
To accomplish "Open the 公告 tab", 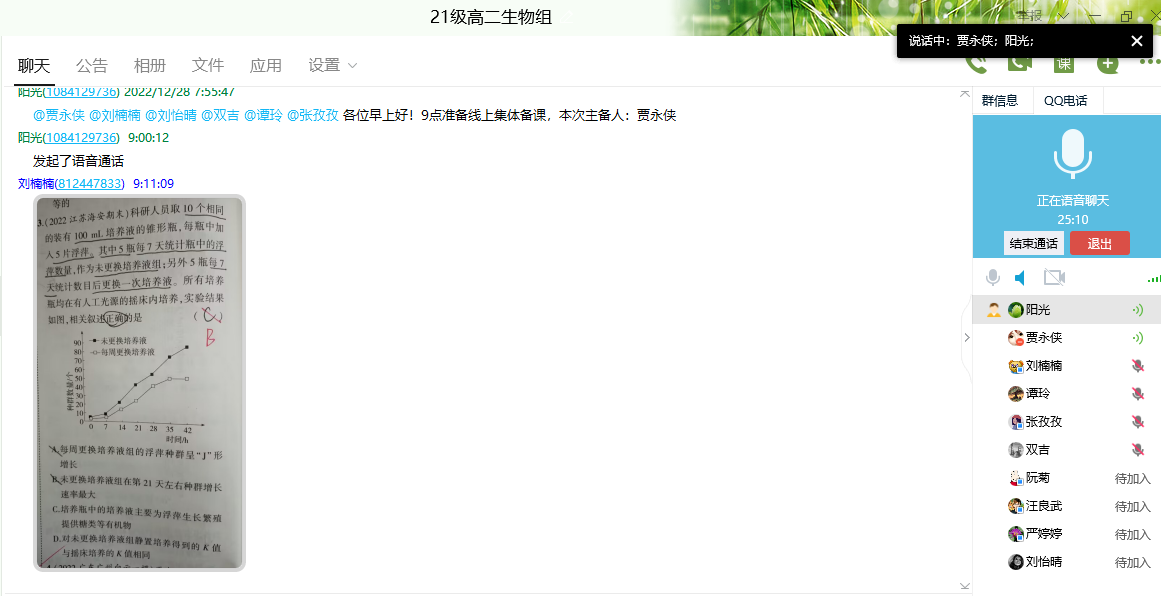I will (x=92, y=65).
